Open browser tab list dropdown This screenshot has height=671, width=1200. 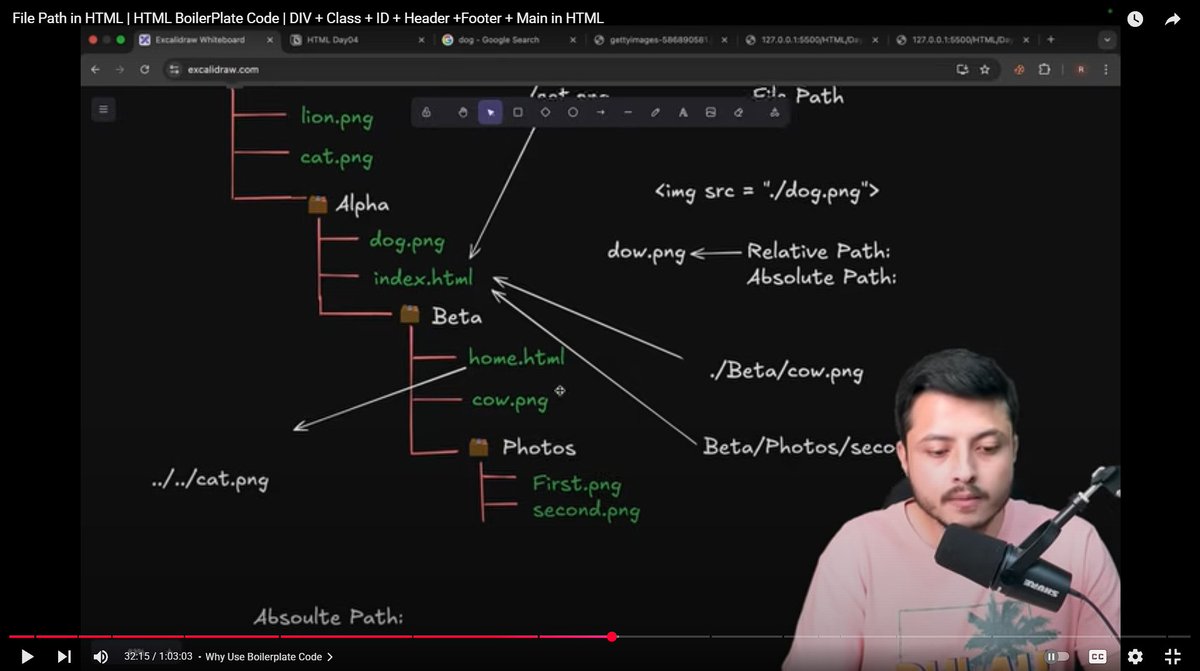[1107, 40]
